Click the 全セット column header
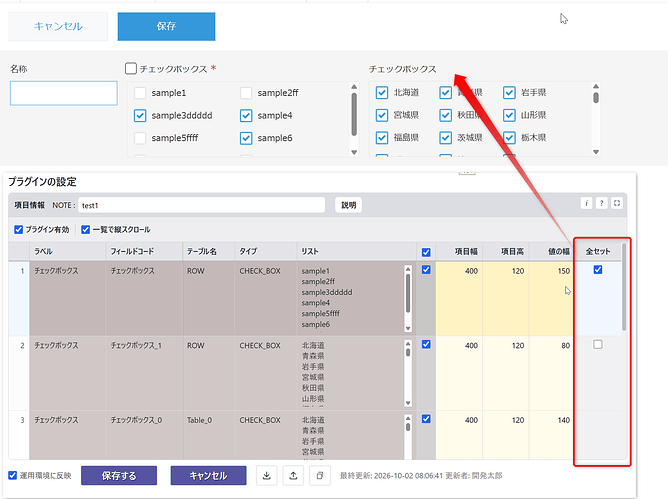Screen dimensions: 668x499 tap(598, 251)
